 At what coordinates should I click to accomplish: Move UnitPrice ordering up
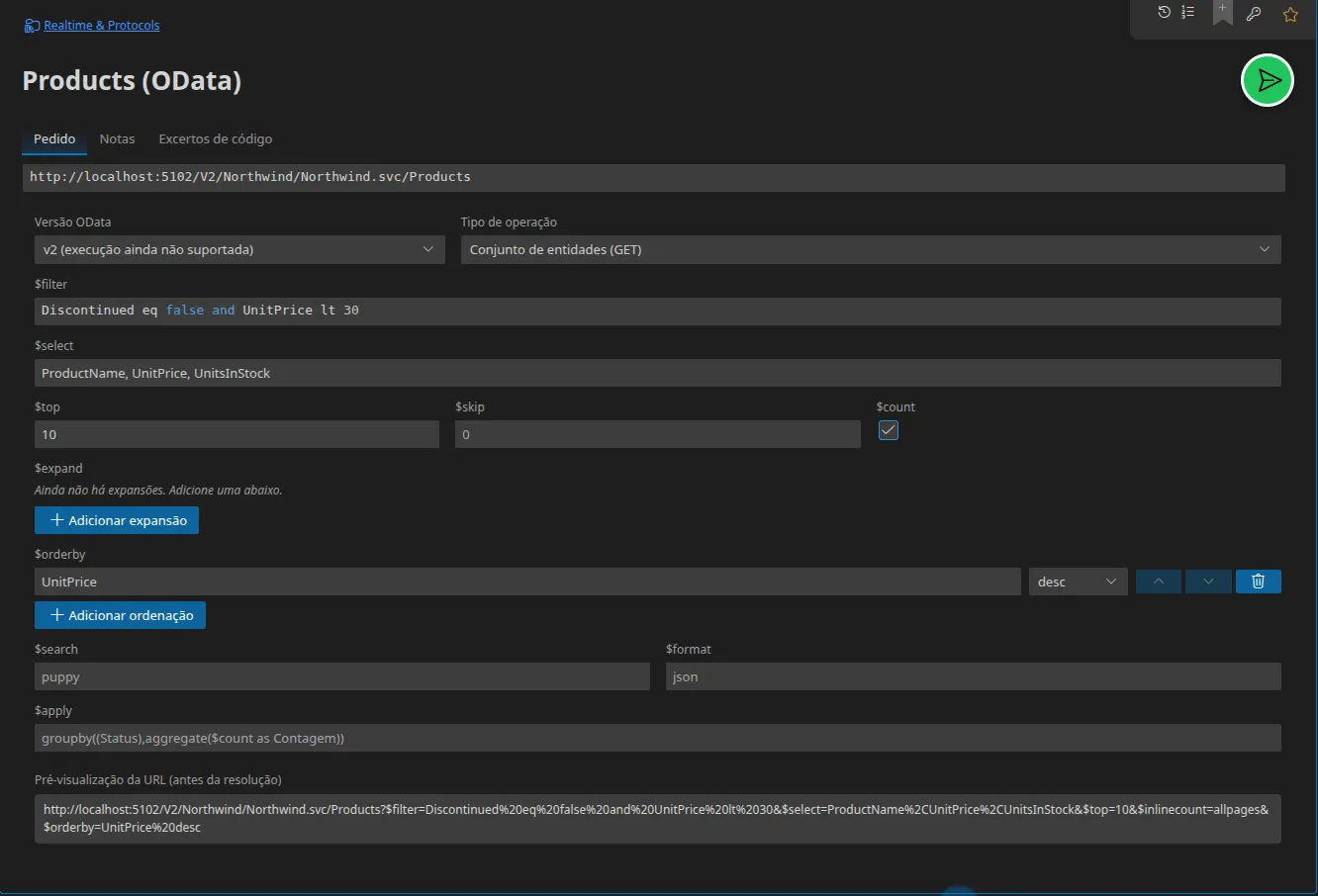pos(1159,582)
